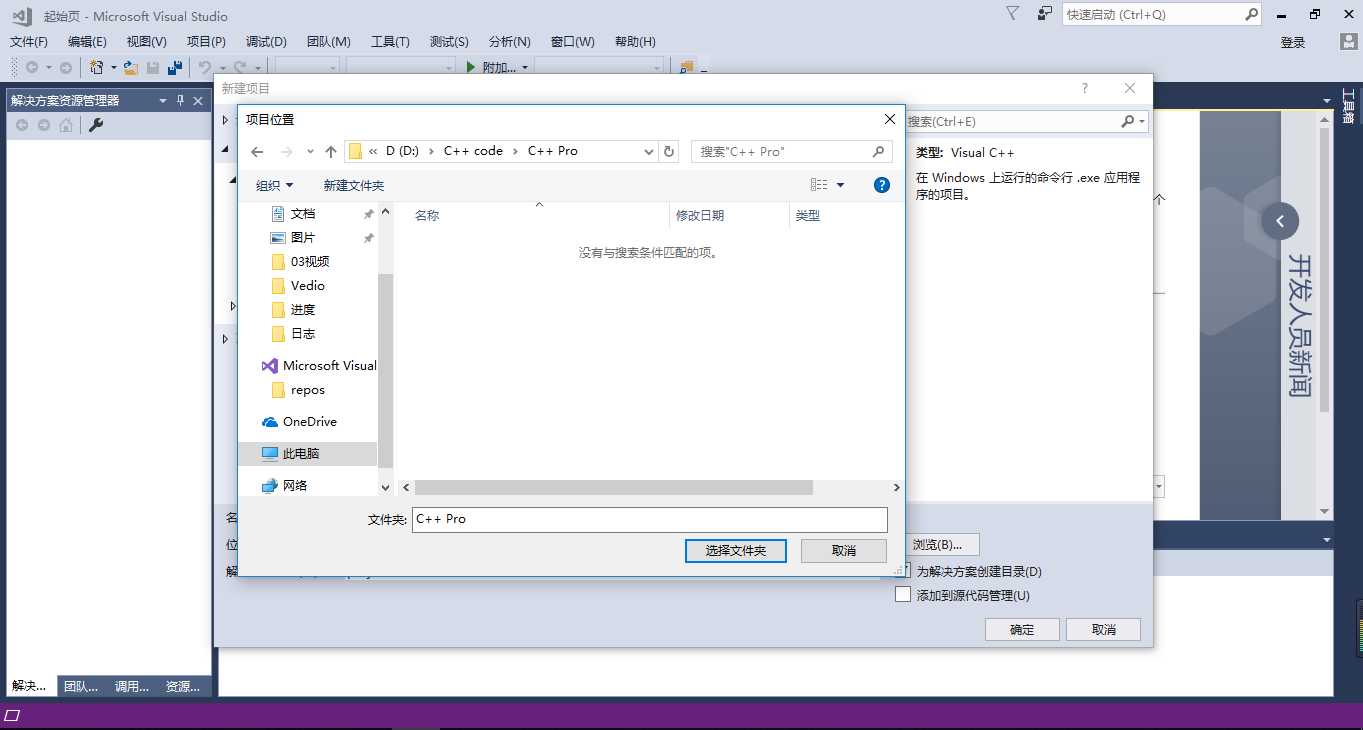Click the single Save toolbar icon
This screenshot has height=730, width=1363.
pos(153,67)
